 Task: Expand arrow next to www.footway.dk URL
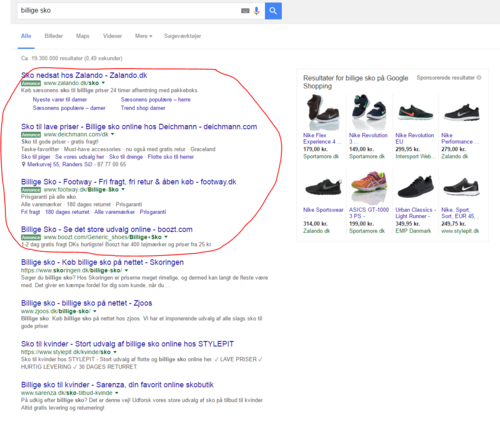(123, 189)
